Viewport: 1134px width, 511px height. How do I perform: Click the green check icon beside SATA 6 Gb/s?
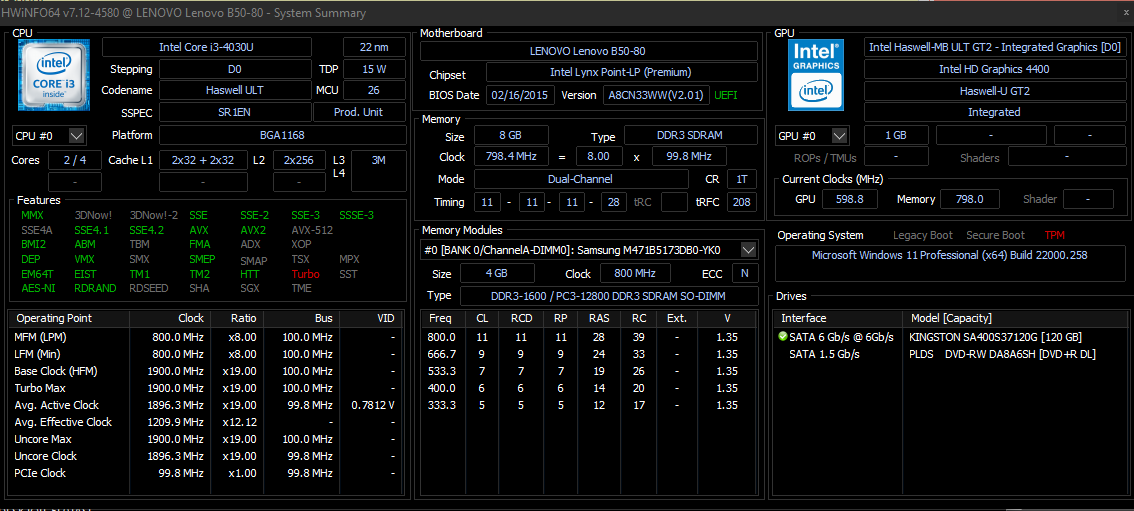(x=782, y=337)
